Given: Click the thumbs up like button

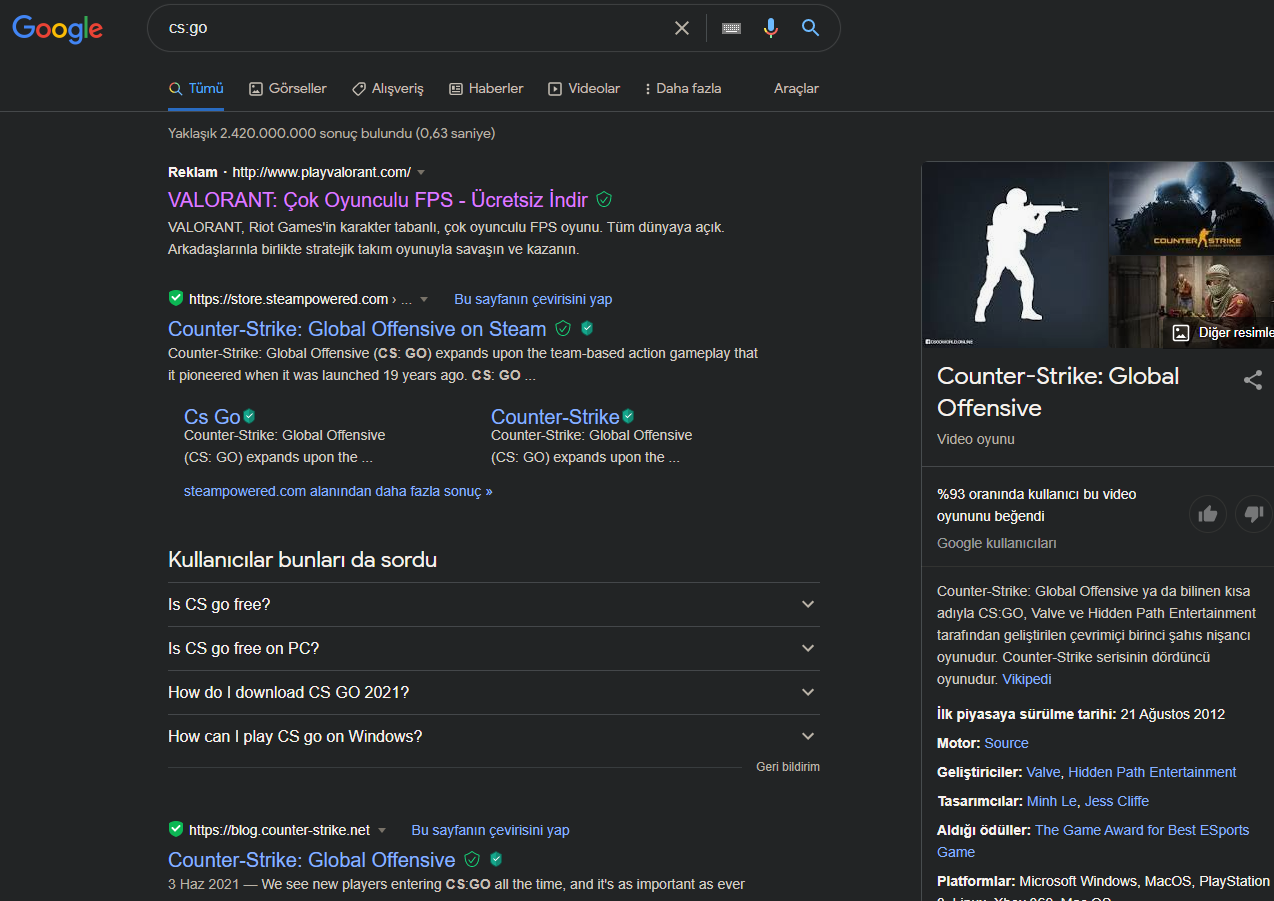Looking at the screenshot, I should click(x=1207, y=514).
